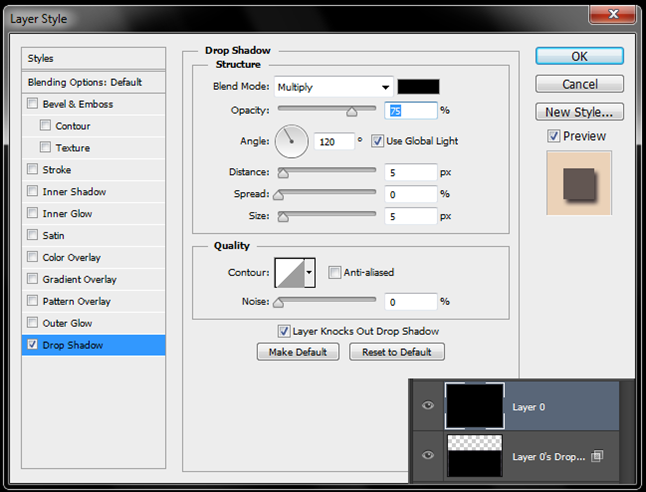The height and width of the screenshot is (492, 646).
Task: Click the Angle dial control
Action: click(x=292, y=141)
